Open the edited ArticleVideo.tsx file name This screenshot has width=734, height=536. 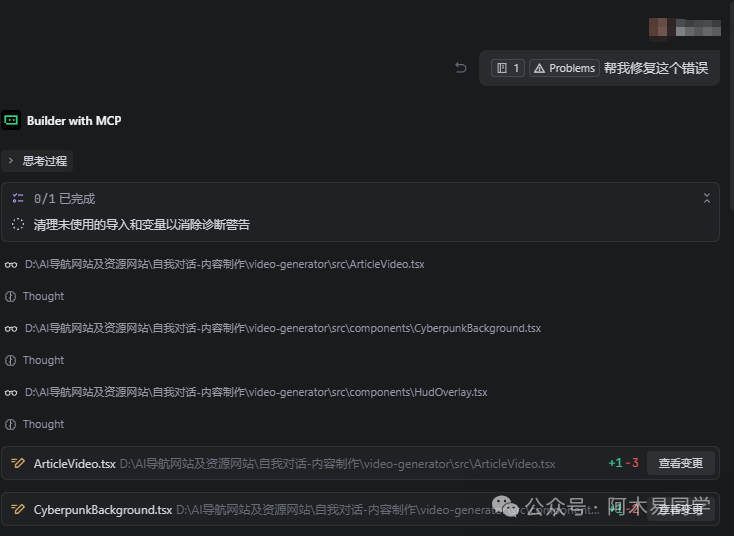(74, 463)
